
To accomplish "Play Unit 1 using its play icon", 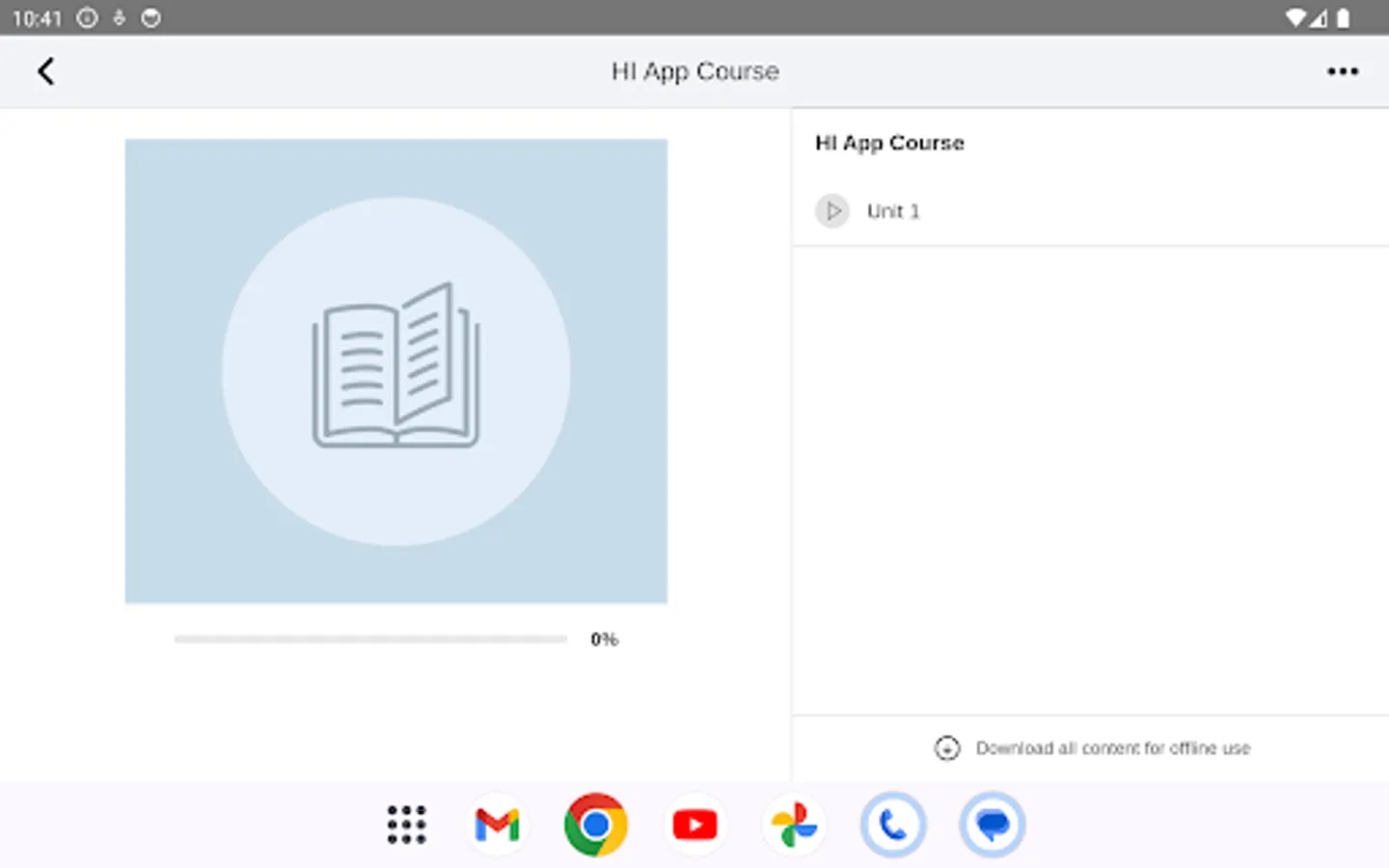I will (832, 210).
